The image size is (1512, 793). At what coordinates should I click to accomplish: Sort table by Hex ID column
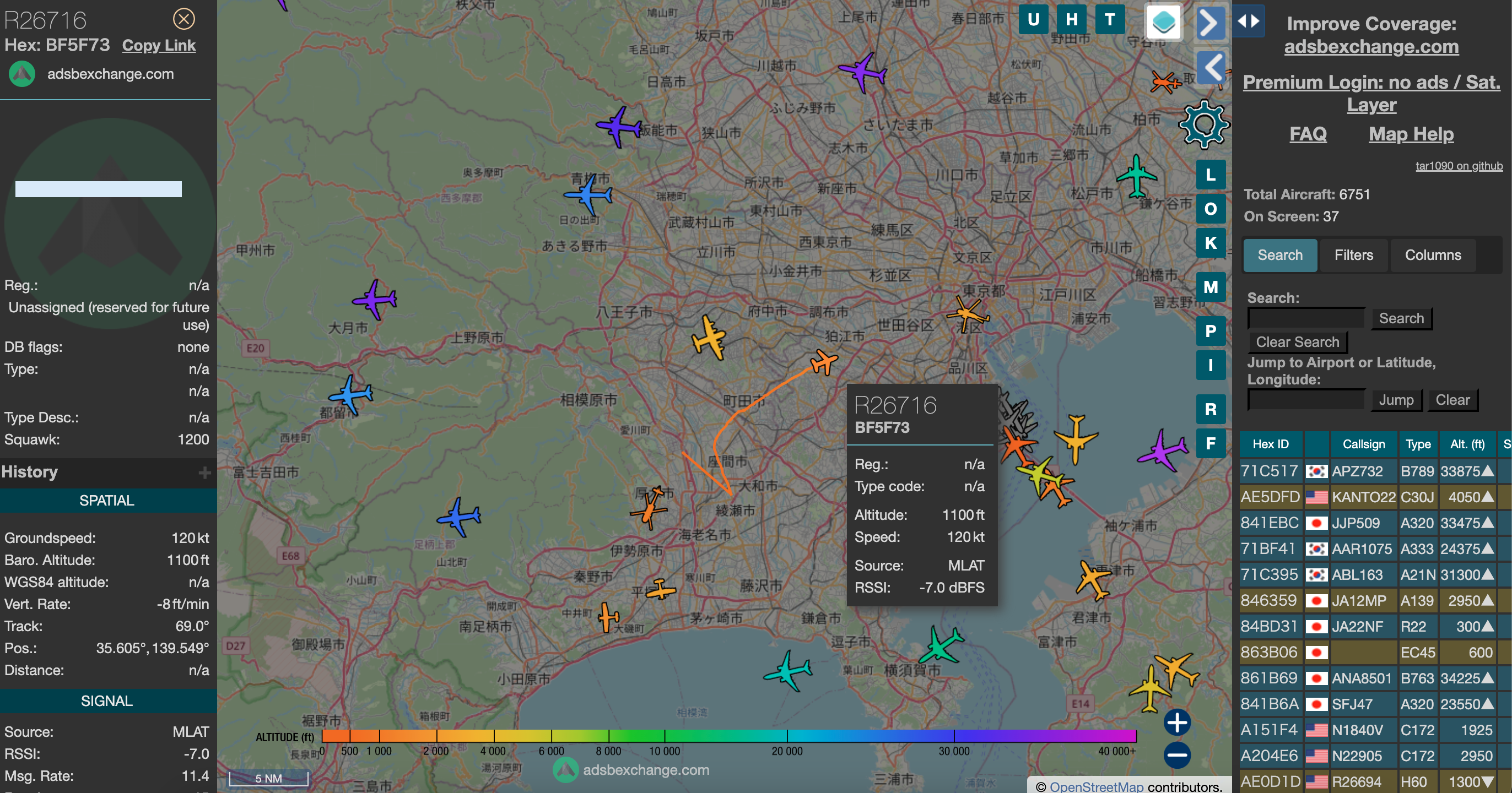coord(1270,444)
